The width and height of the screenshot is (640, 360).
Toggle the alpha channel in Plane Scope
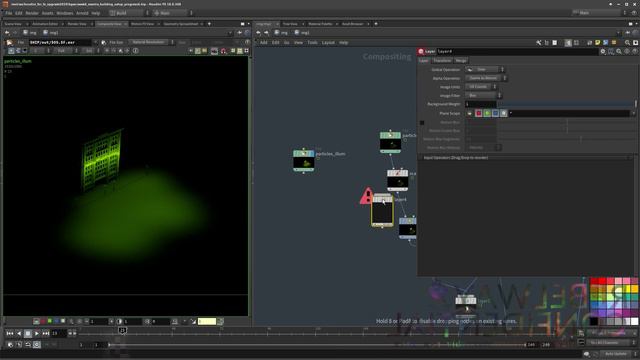[x=504, y=113]
